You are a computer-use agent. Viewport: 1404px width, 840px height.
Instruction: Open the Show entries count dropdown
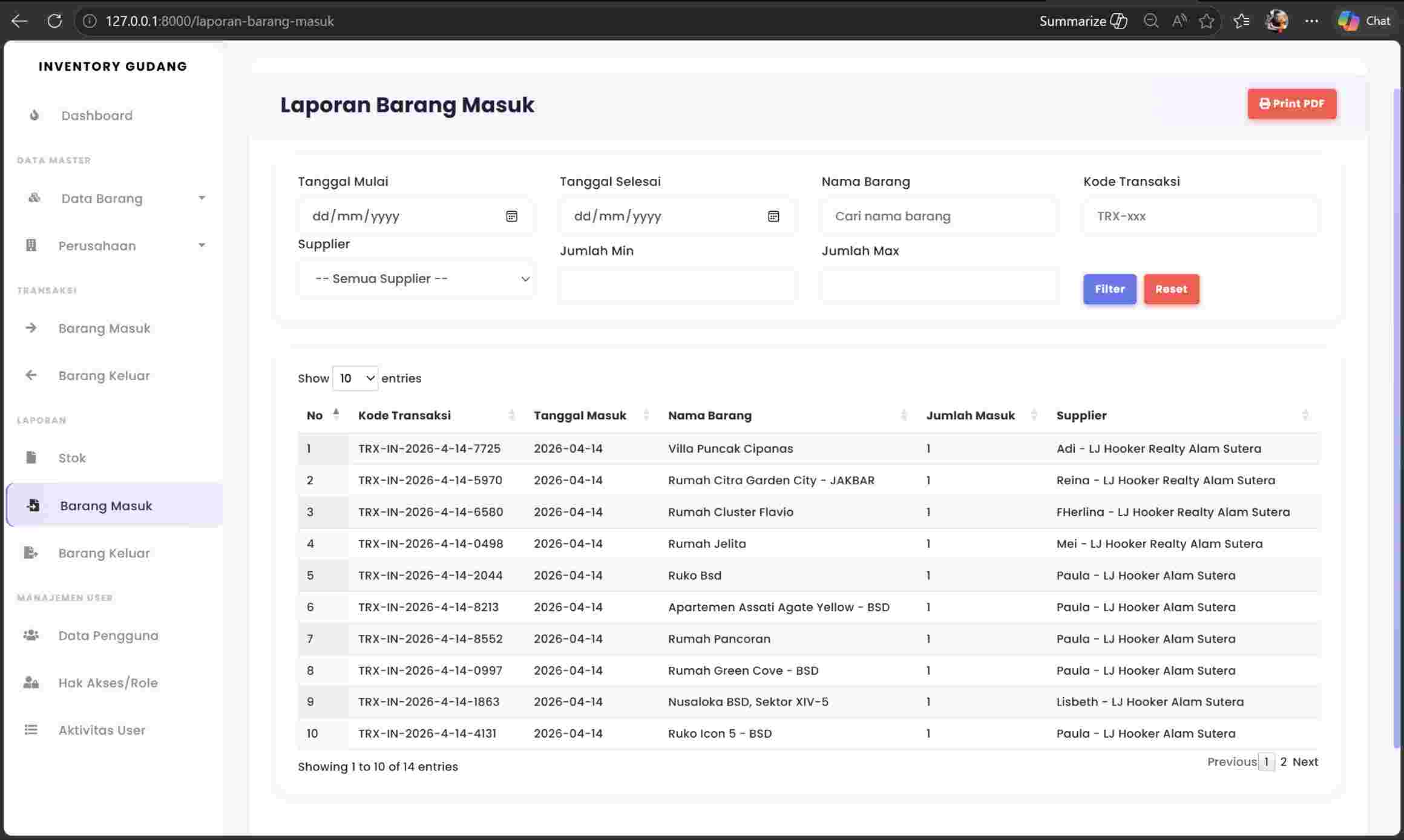355,378
